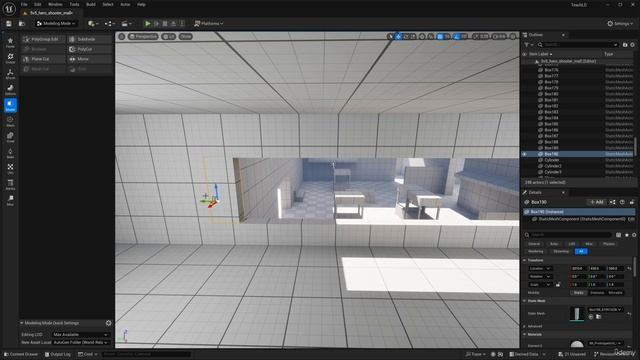Open the Attribs modeling category

pos(10,184)
